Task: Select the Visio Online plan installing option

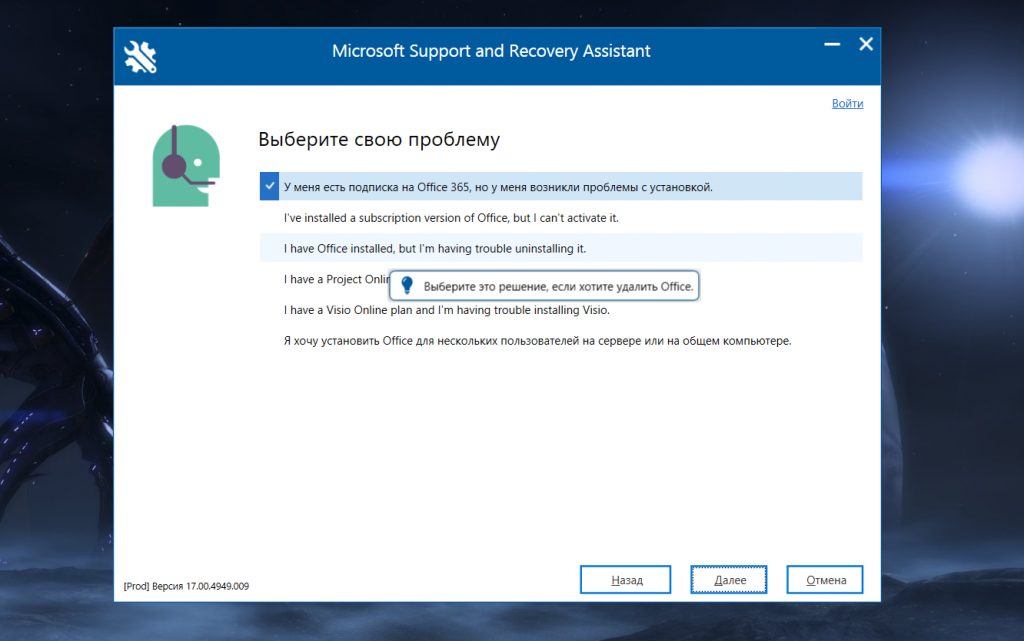Action: (561, 309)
